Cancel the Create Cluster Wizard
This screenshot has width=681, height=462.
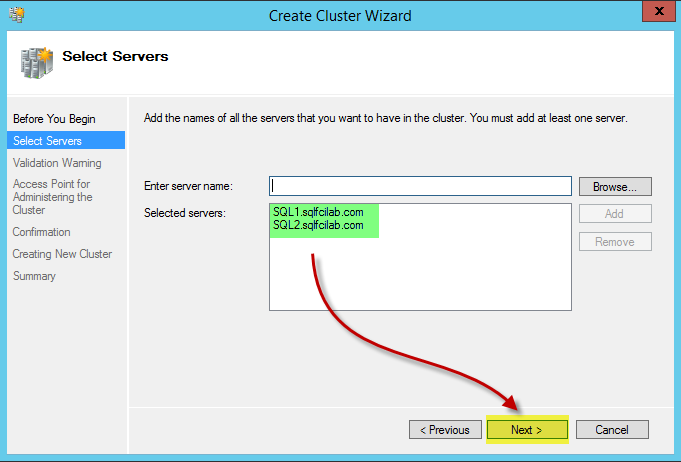click(x=612, y=430)
